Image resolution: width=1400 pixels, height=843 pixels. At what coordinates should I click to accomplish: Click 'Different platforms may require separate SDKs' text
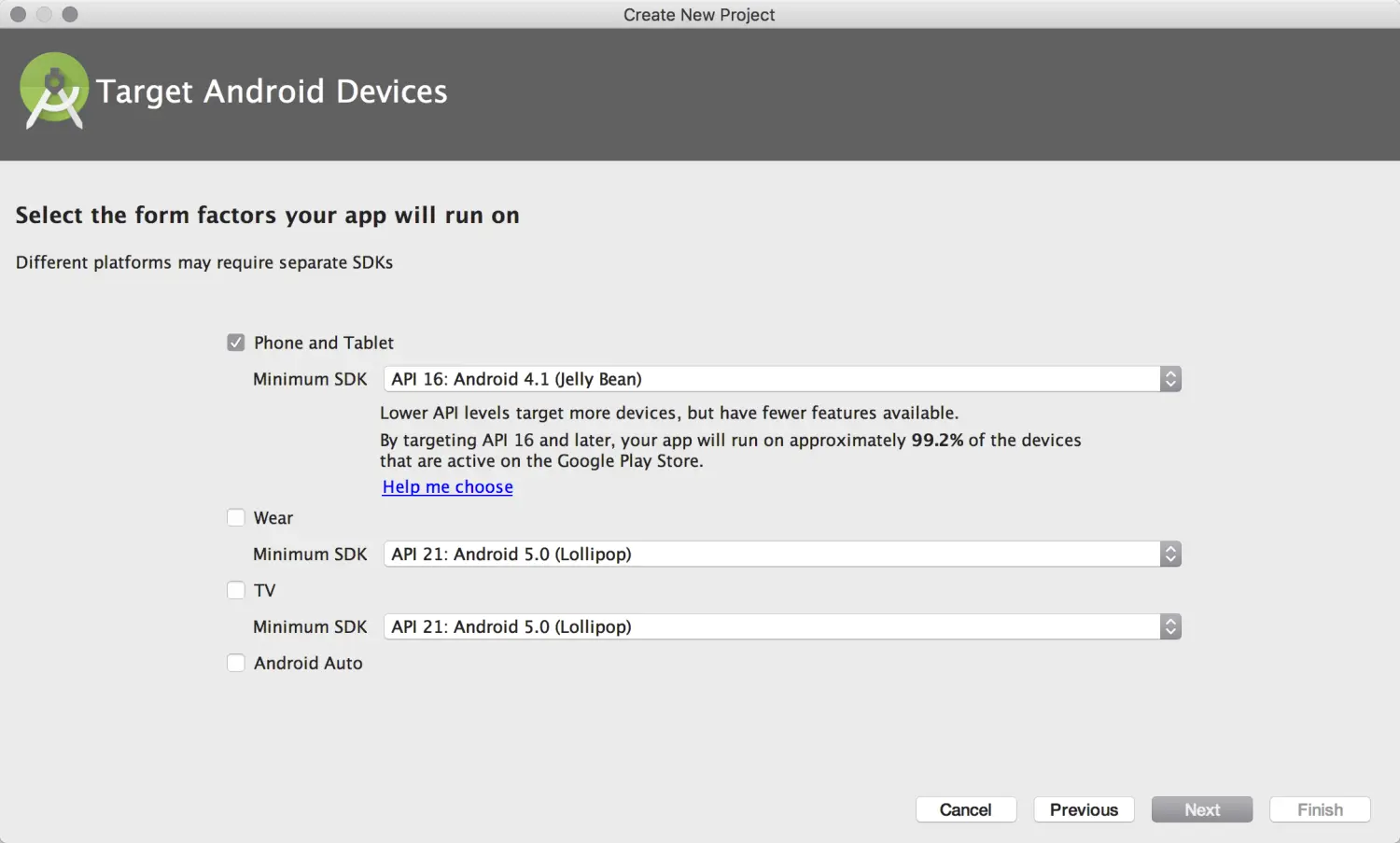tap(204, 262)
